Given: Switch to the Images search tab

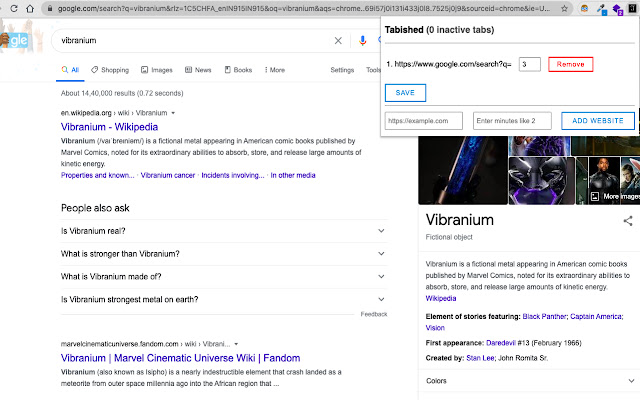Looking at the screenshot, I should click(158, 70).
